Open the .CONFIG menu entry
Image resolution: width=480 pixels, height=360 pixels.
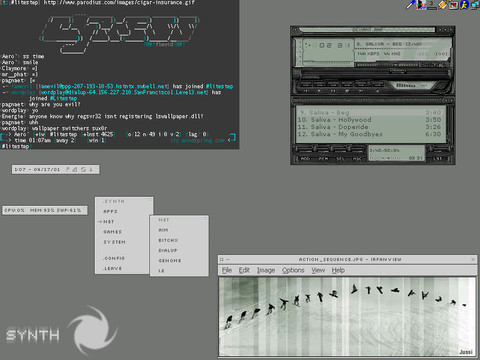coord(114,258)
